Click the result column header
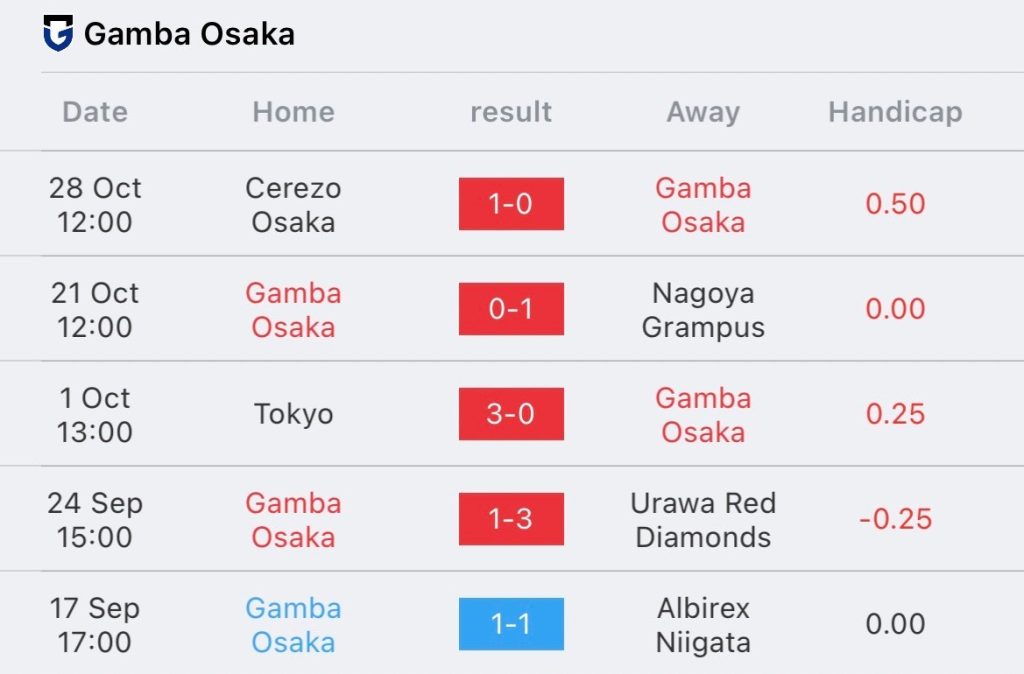This screenshot has width=1024, height=674. tap(511, 112)
